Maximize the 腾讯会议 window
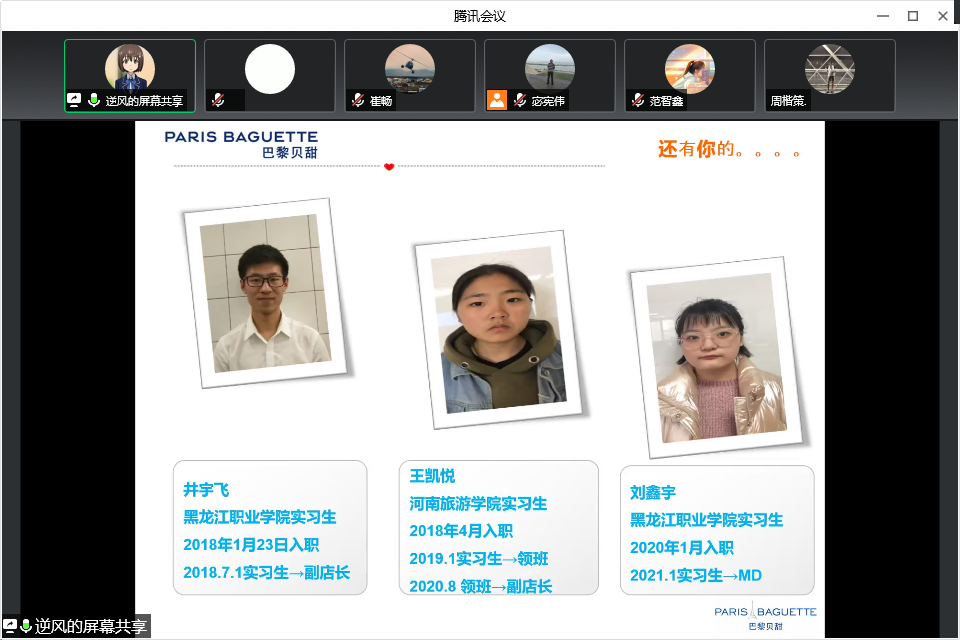Screen dimensions: 960x640 click(x=912, y=15)
